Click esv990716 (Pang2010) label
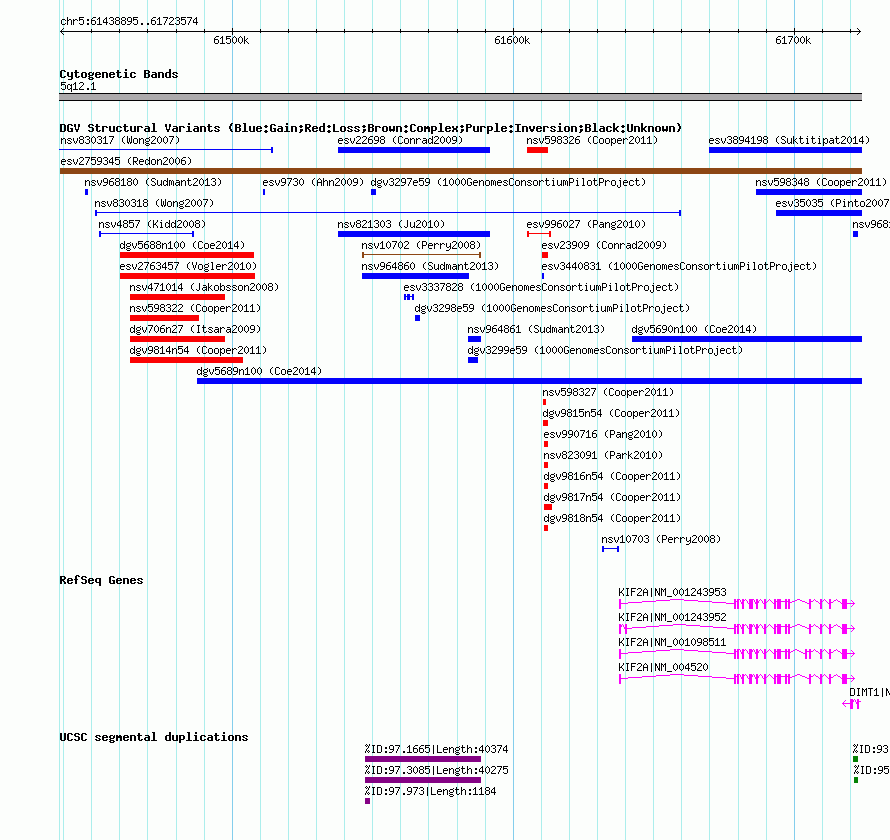The width and height of the screenshot is (890, 840). (603, 434)
